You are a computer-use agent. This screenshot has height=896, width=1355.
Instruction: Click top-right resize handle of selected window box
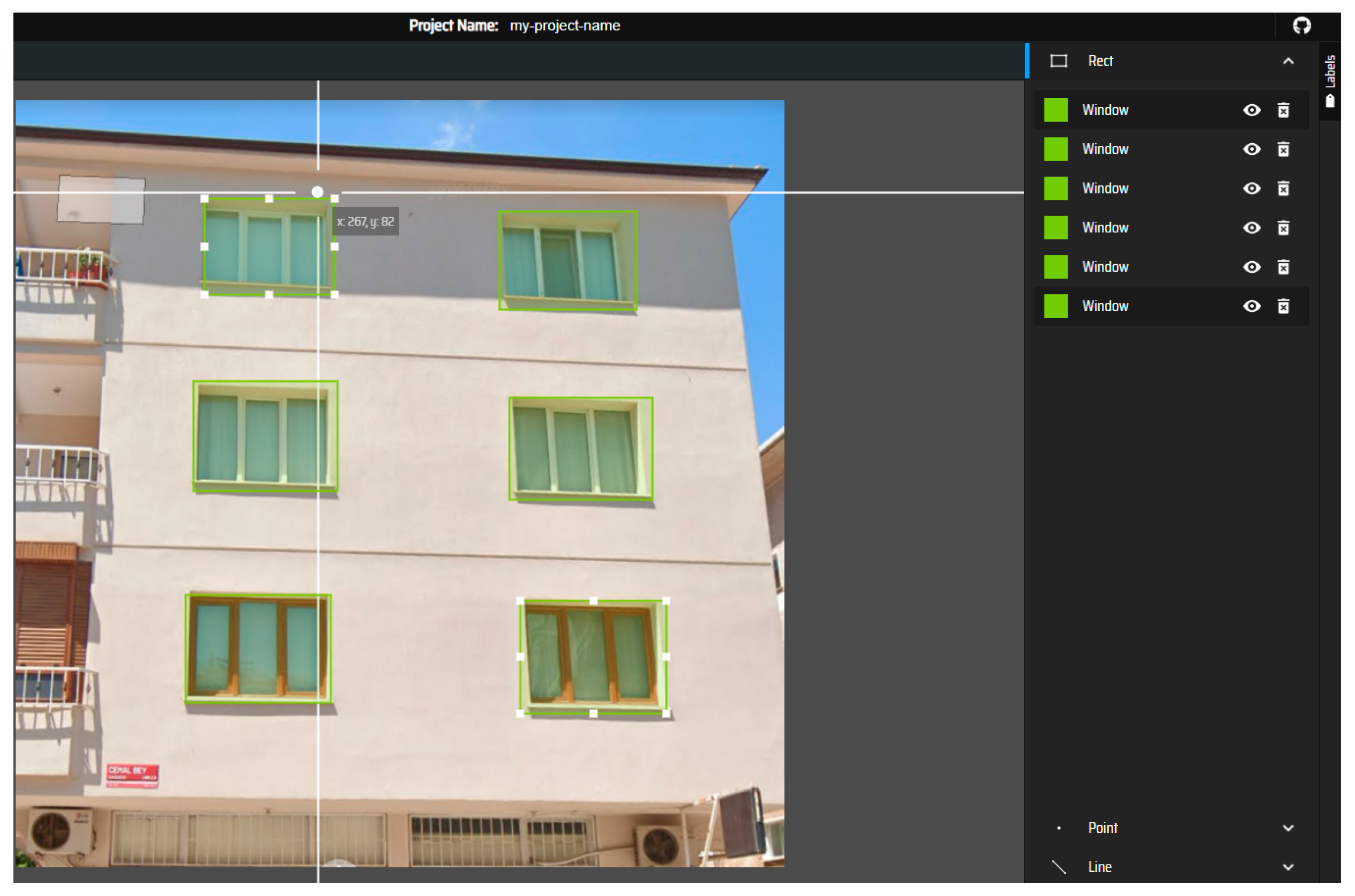coord(334,199)
